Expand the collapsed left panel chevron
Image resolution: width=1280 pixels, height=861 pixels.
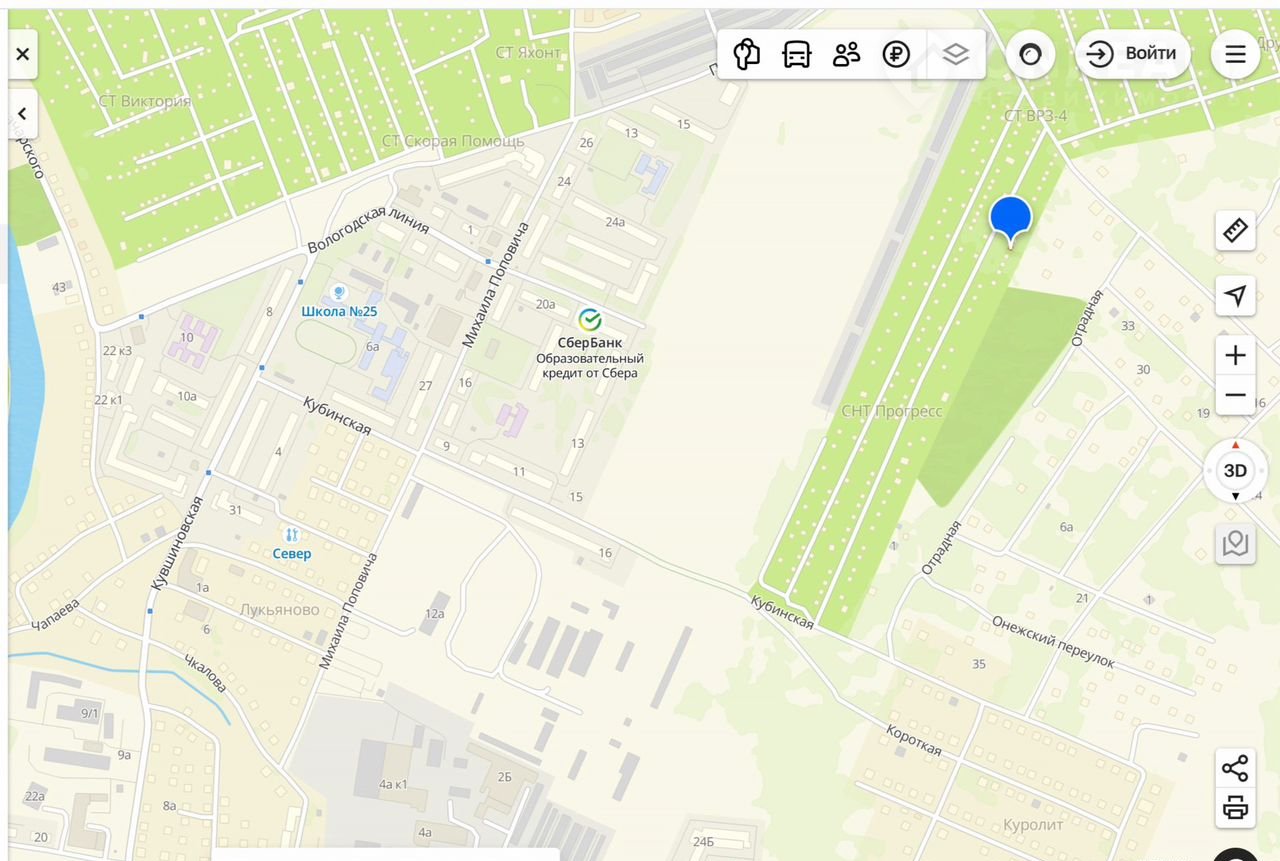[x=23, y=115]
